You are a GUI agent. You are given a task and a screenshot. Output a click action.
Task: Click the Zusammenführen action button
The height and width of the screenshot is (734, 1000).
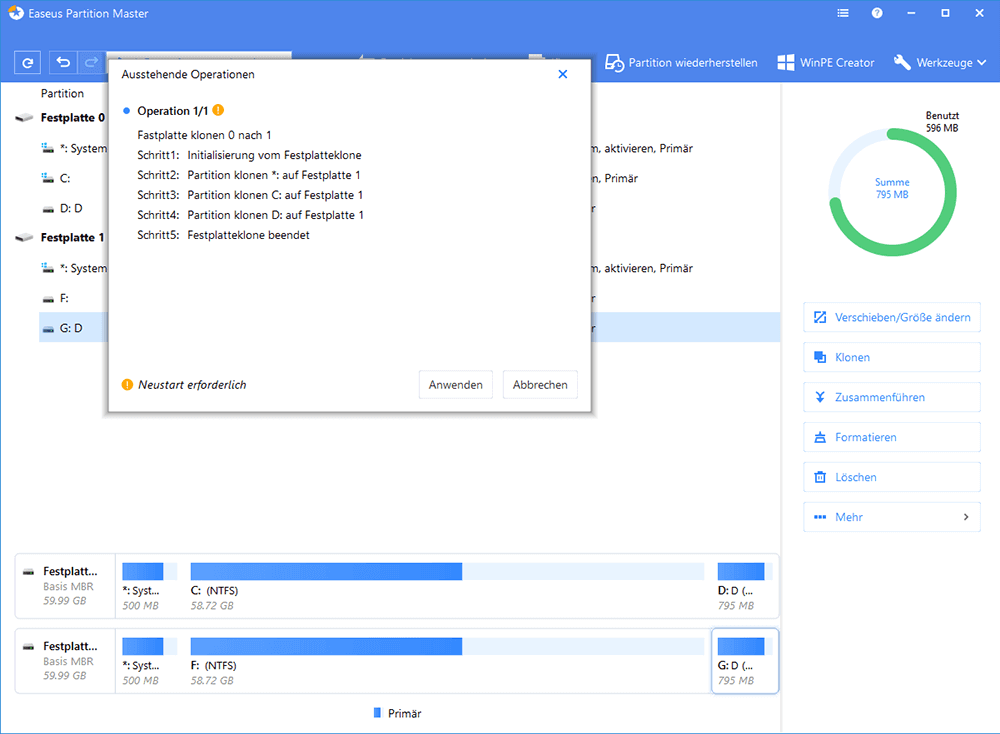click(x=892, y=397)
